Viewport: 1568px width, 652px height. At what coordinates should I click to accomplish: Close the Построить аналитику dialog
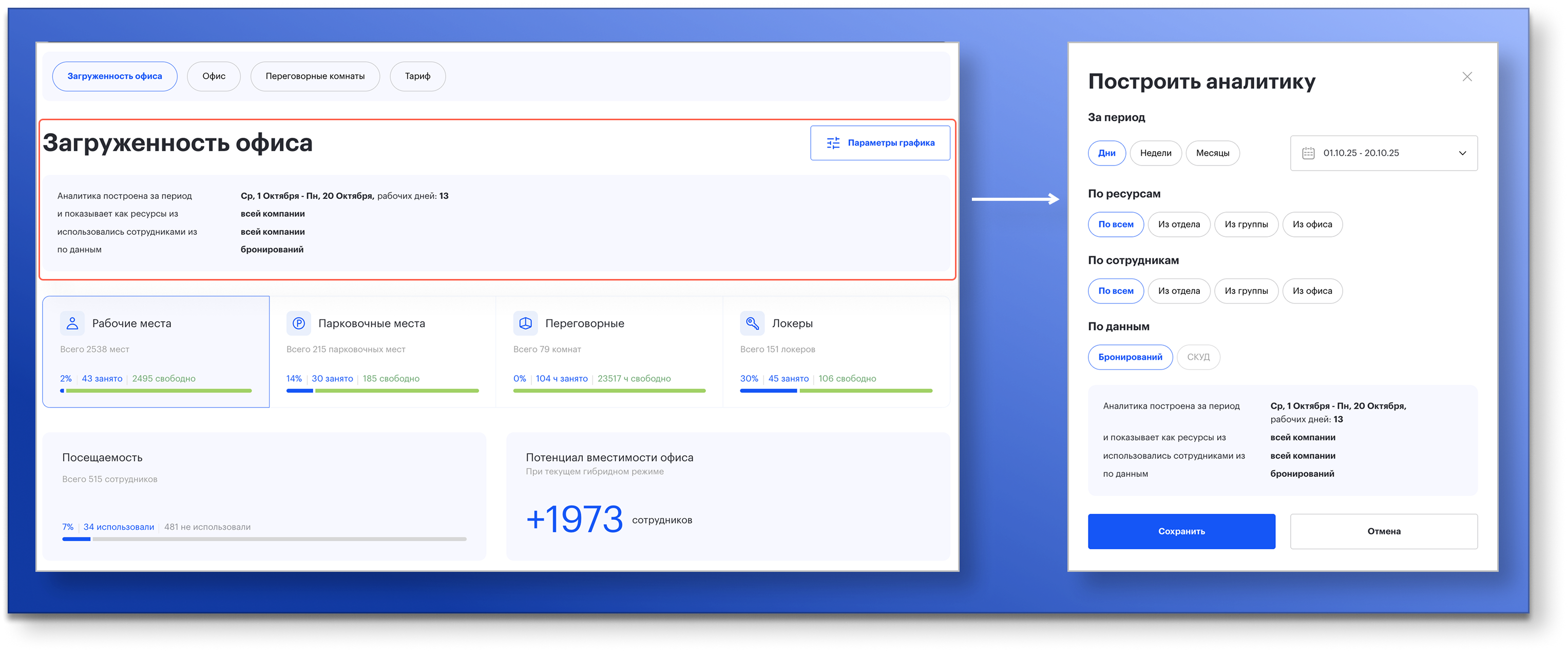tap(1467, 77)
